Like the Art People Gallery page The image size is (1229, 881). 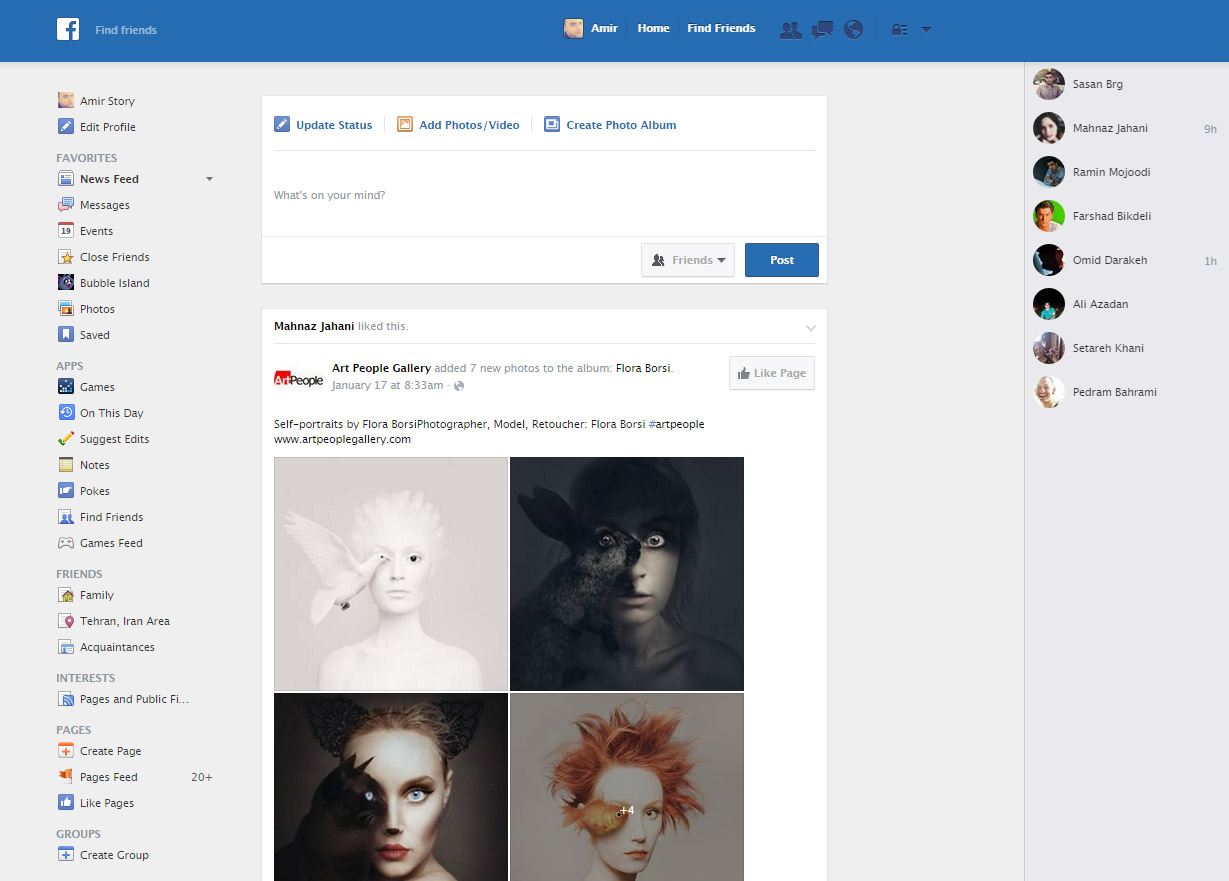[771, 372]
